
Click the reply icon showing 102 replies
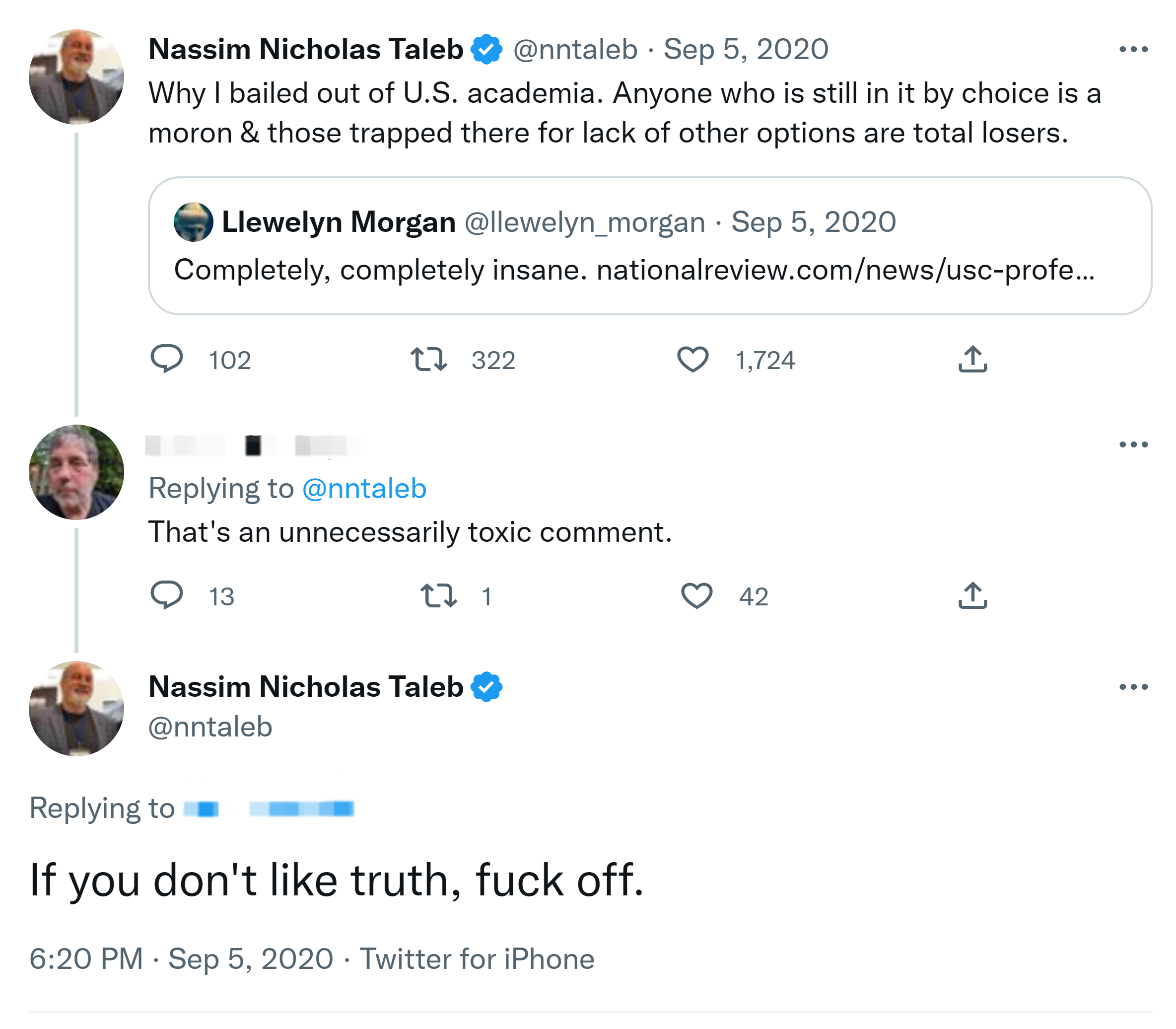[x=166, y=360]
